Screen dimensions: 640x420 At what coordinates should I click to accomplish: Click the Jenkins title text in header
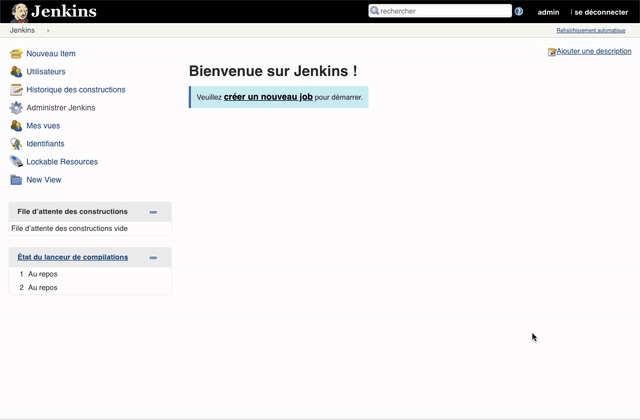(64, 11)
